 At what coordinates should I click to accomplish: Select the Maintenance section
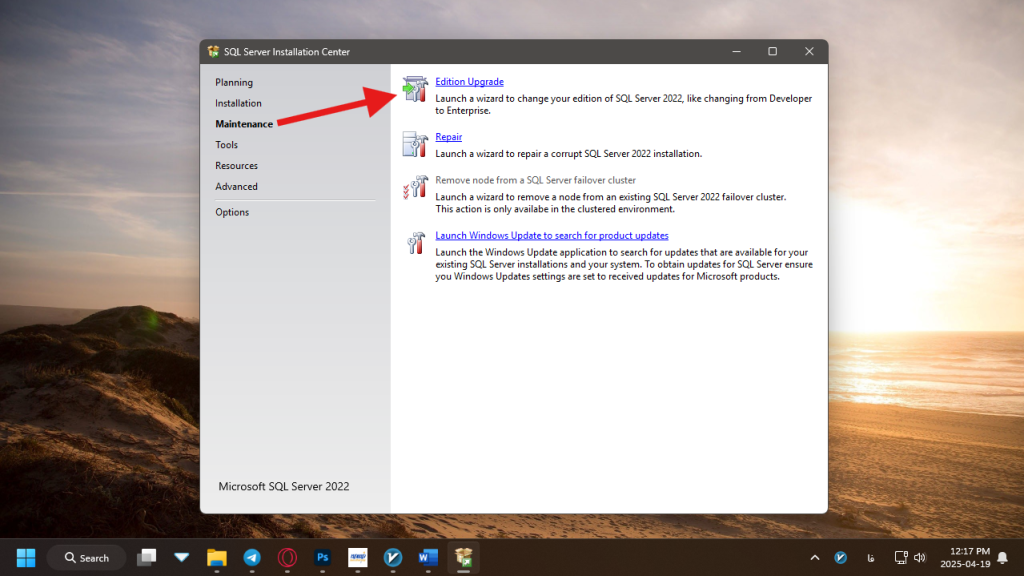pyautogui.click(x=244, y=124)
